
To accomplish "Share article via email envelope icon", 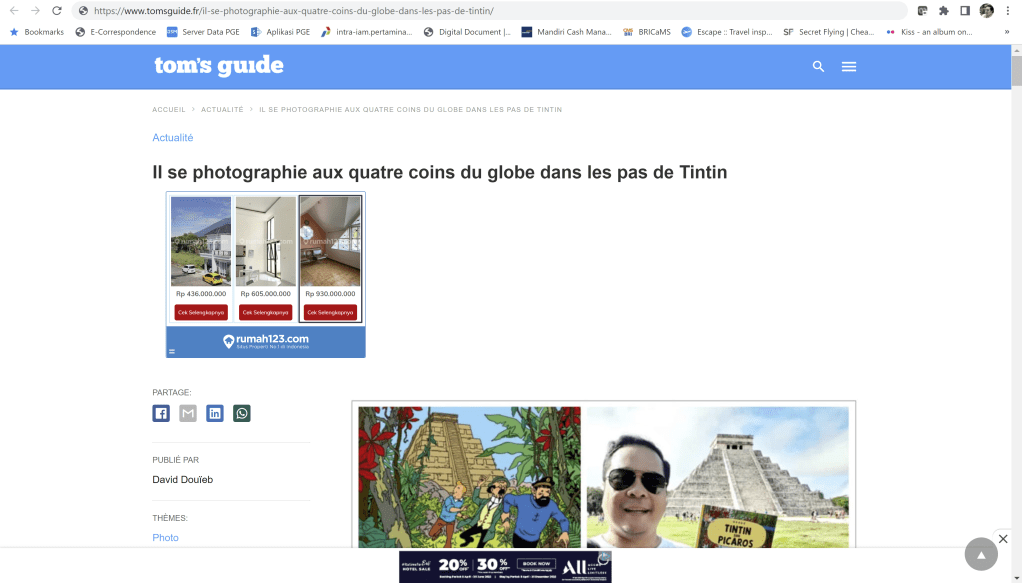I will tap(188, 413).
